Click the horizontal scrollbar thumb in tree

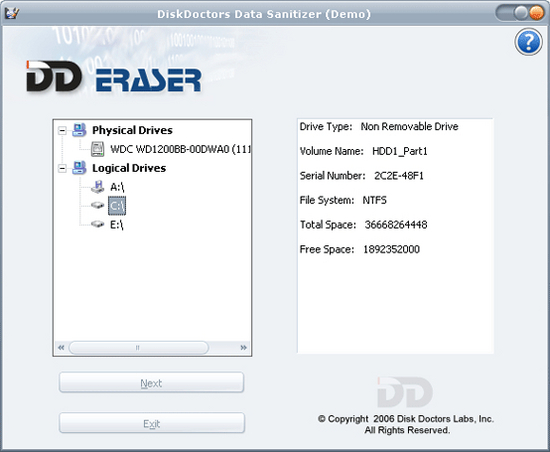click(x=139, y=348)
